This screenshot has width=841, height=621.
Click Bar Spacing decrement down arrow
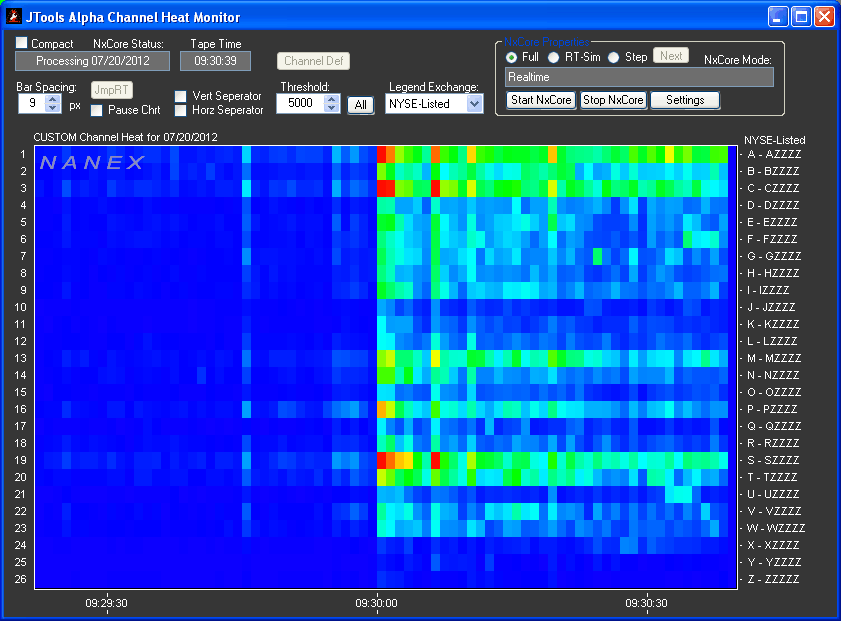point(53,108)
